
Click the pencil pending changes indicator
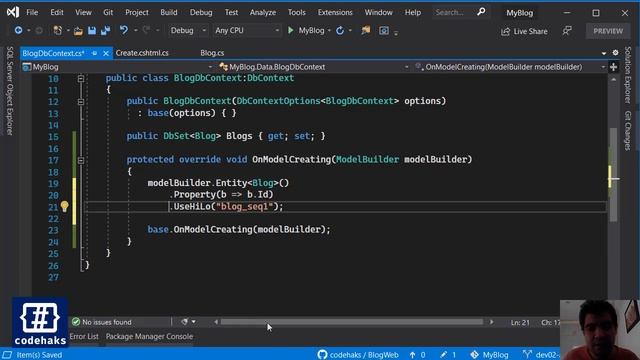tap(448, 355)
